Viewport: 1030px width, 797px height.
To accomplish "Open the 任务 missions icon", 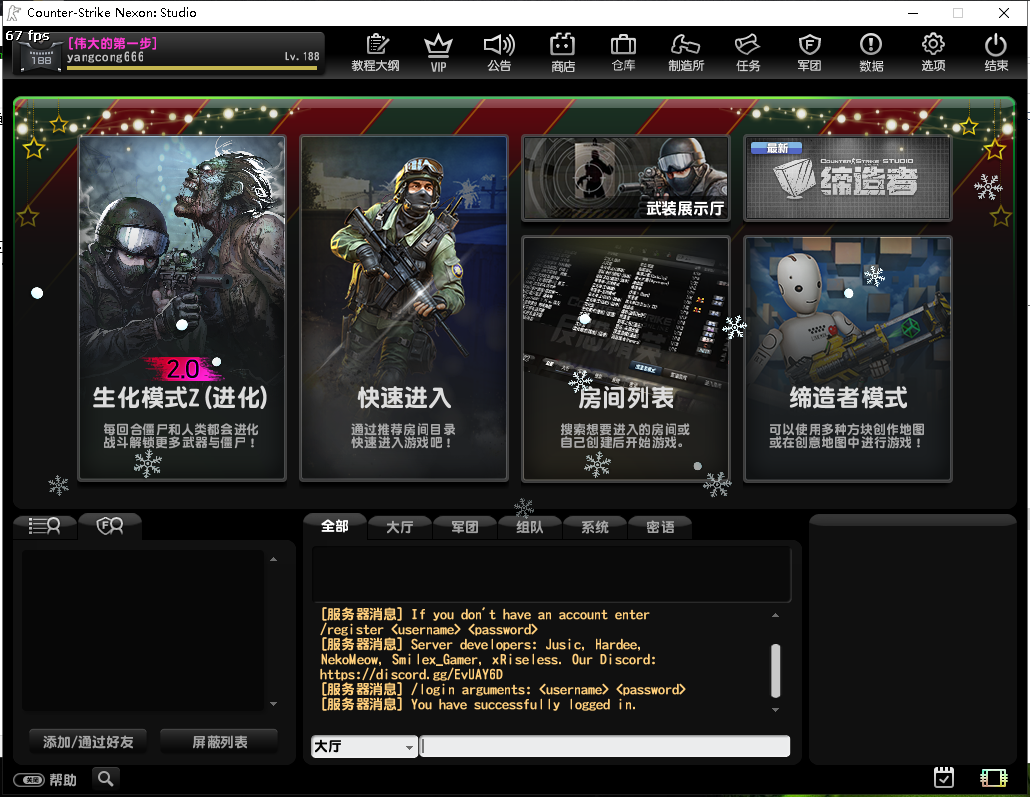I will 748,53.
